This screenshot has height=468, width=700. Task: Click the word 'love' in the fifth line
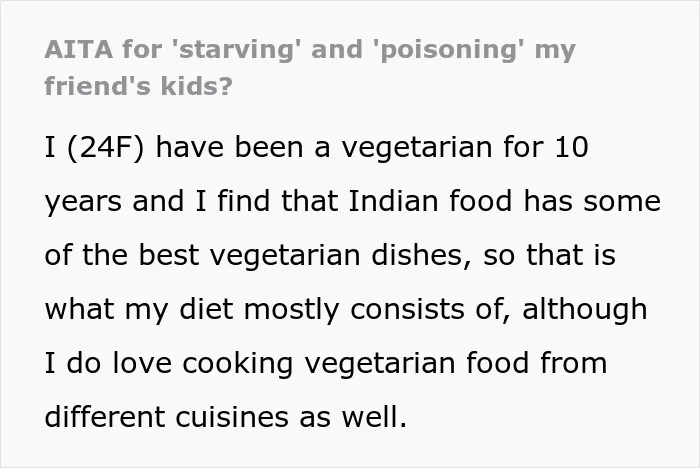[x=142, y=363]
